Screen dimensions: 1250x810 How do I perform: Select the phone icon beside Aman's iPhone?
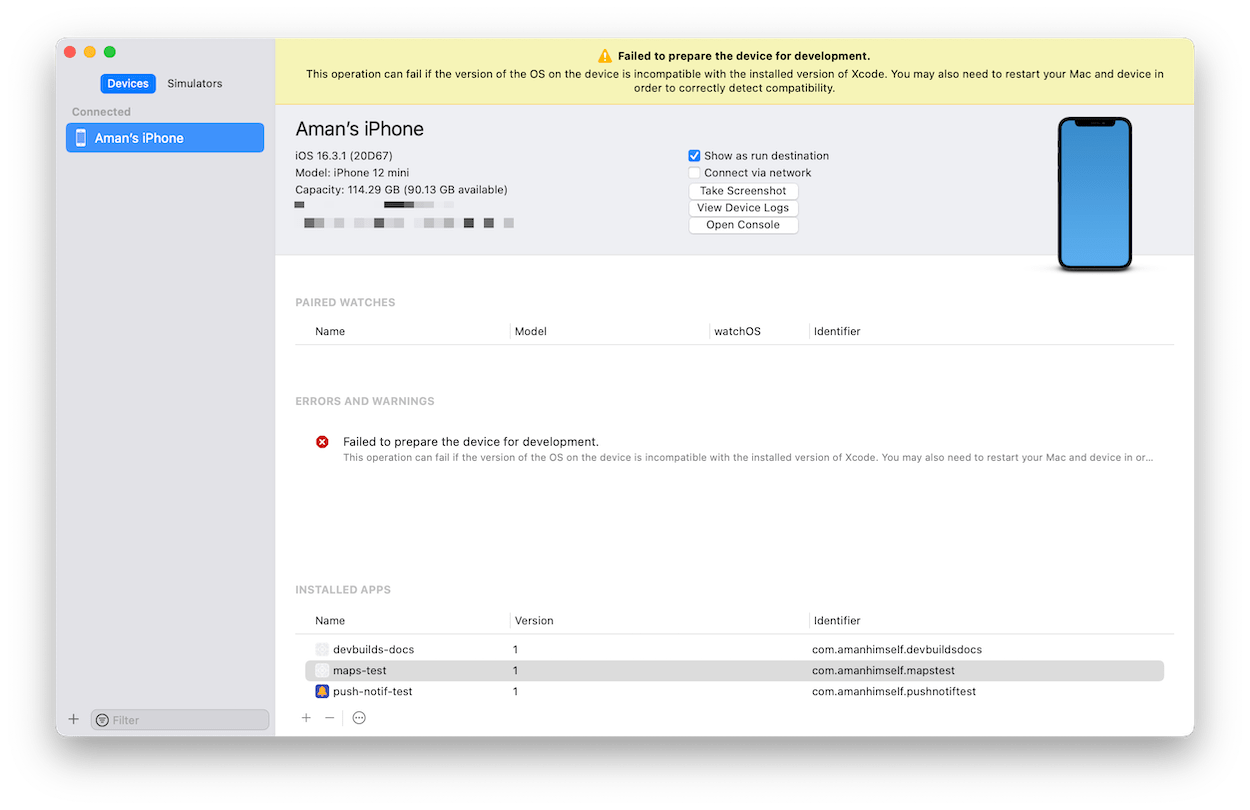[x=80, y=137]
